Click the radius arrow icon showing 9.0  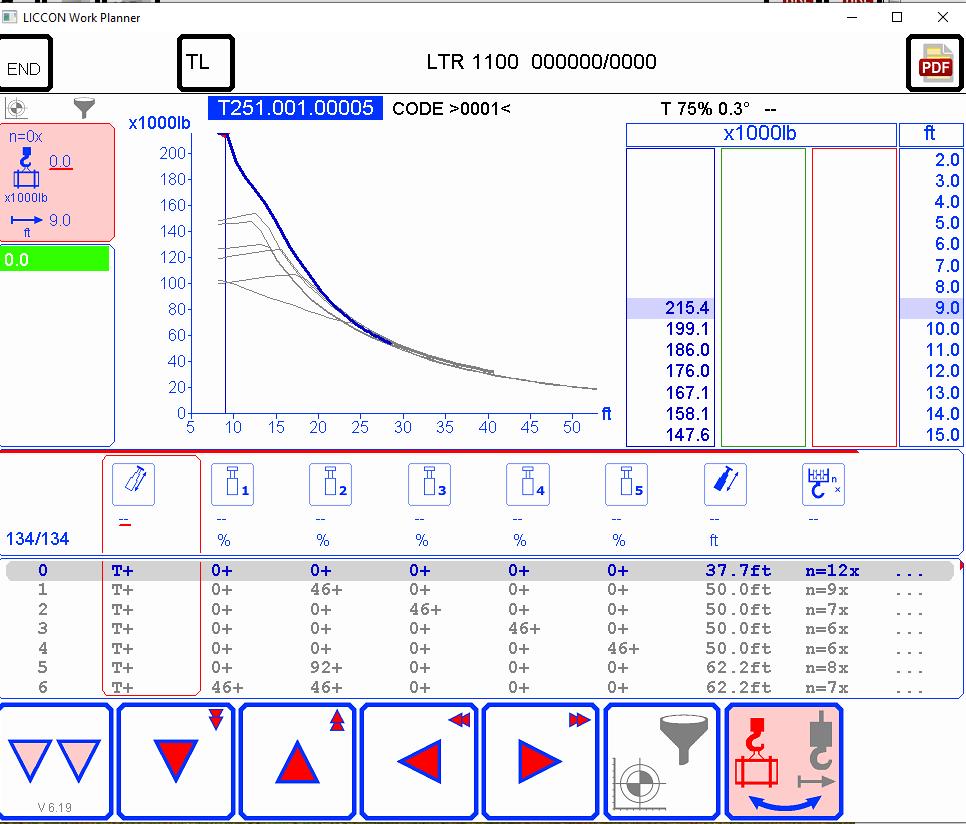coord(26,220)
